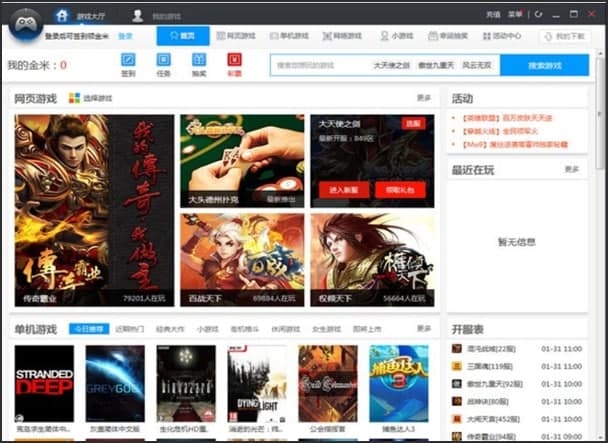Click the red 领取礼包 gift button
608x443 pixels.
(400, 190)
